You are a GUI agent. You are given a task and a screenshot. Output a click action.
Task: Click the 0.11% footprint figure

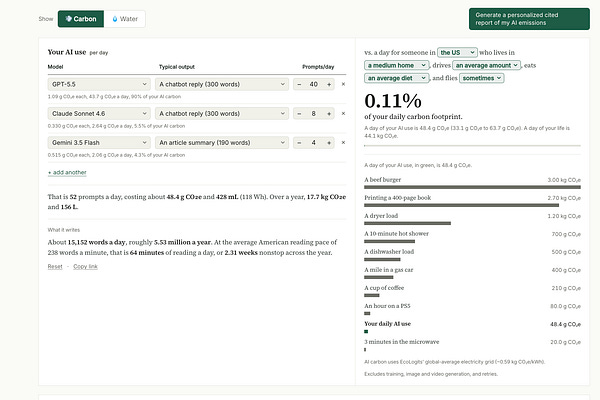[x=393, y=101]
